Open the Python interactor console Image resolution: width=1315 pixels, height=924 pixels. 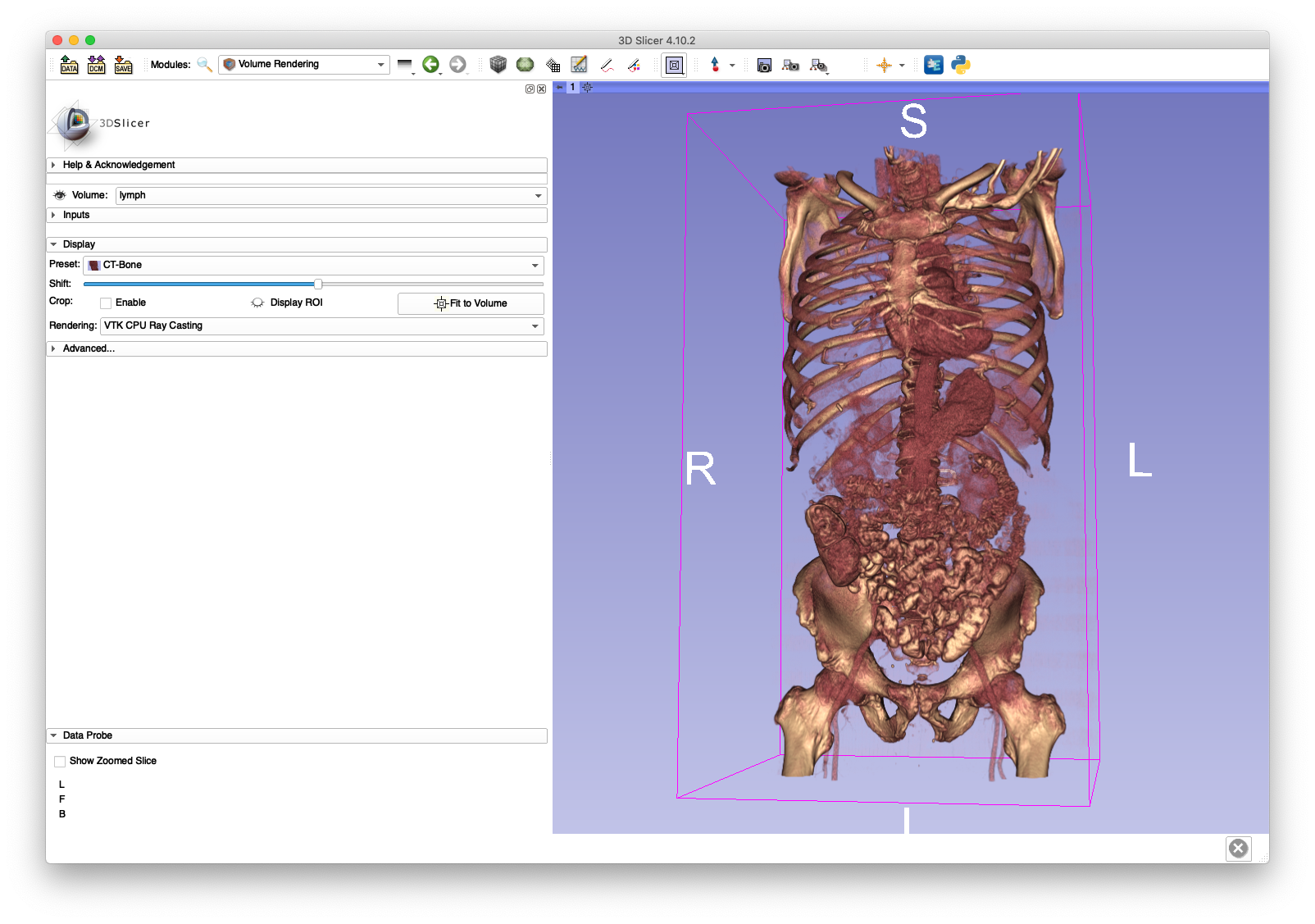(x=960, y=64)
